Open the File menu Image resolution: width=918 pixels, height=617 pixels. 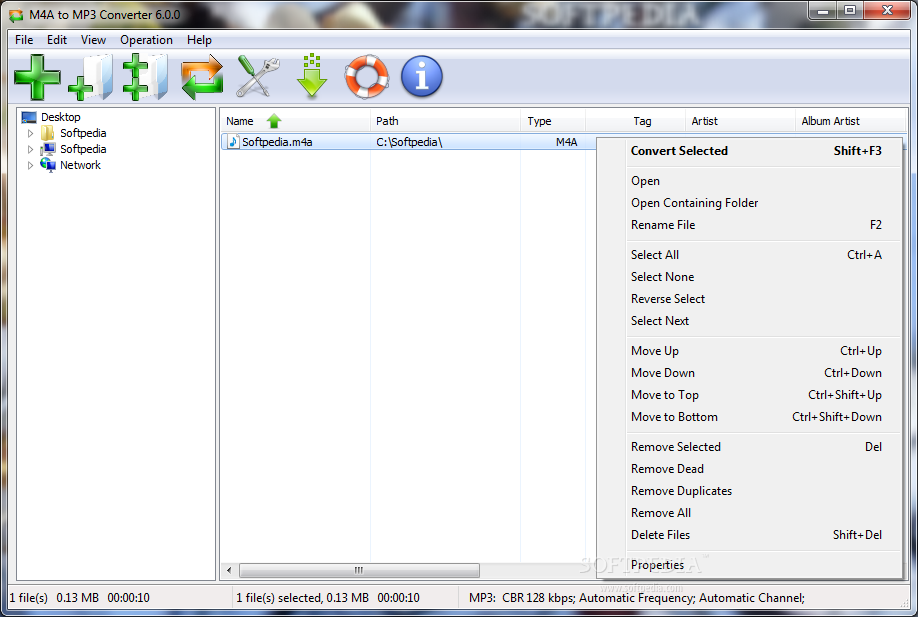(24, 40)
